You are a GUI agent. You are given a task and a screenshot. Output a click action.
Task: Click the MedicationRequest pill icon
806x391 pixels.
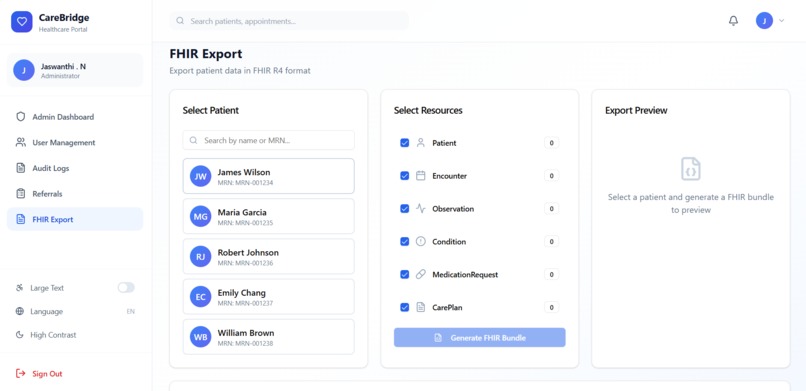[x=420, y=274]
